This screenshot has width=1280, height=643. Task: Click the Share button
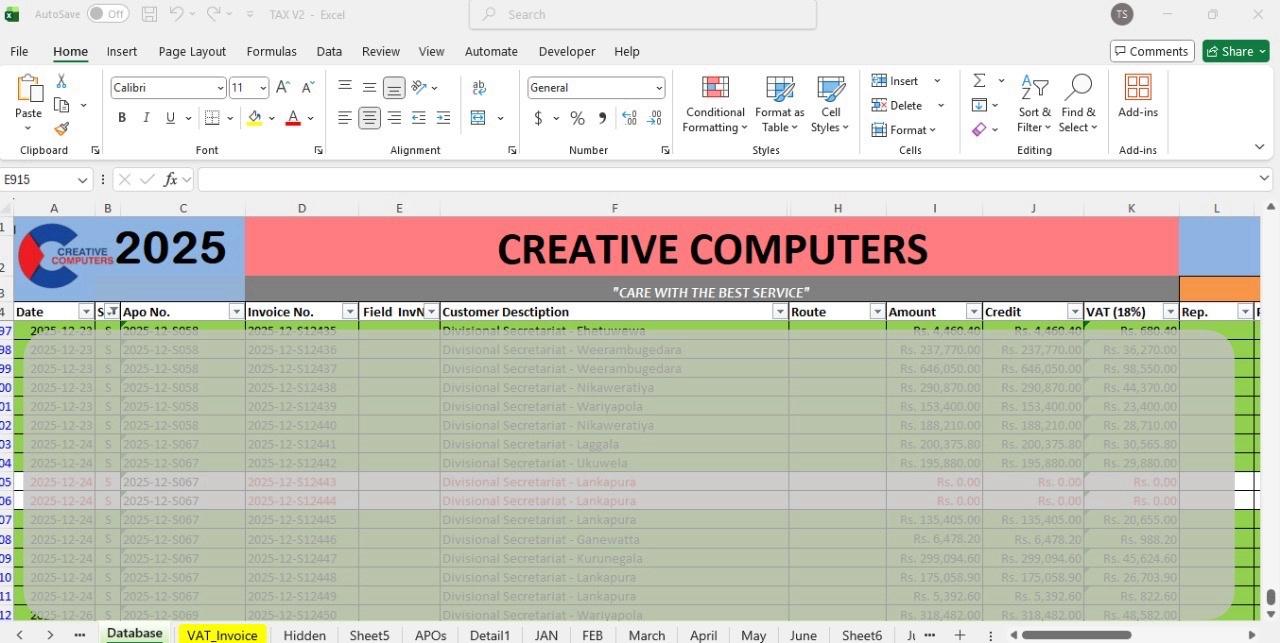(1236, 51)
